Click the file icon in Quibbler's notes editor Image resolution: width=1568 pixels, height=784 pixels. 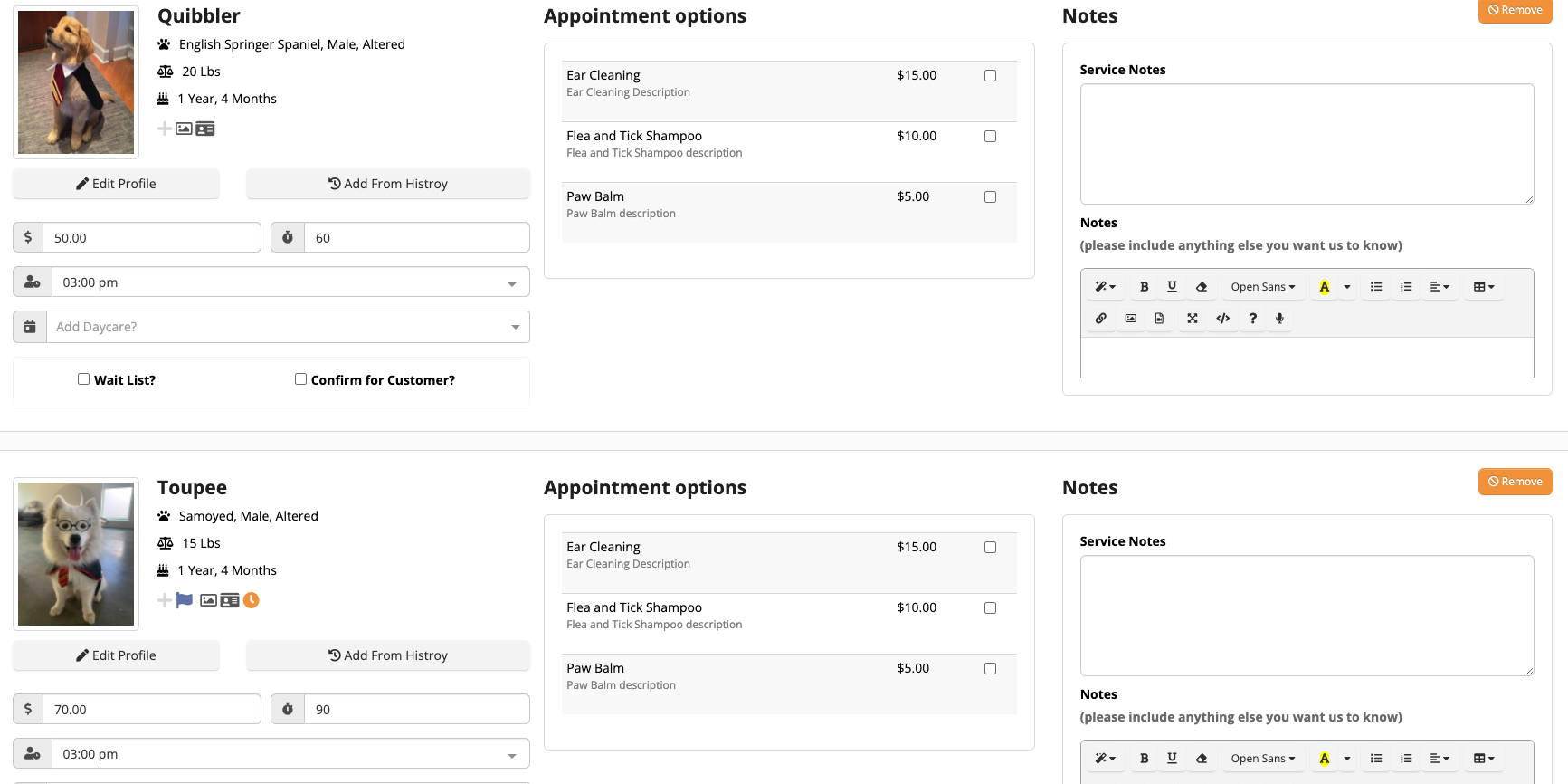coord(1159,319)
